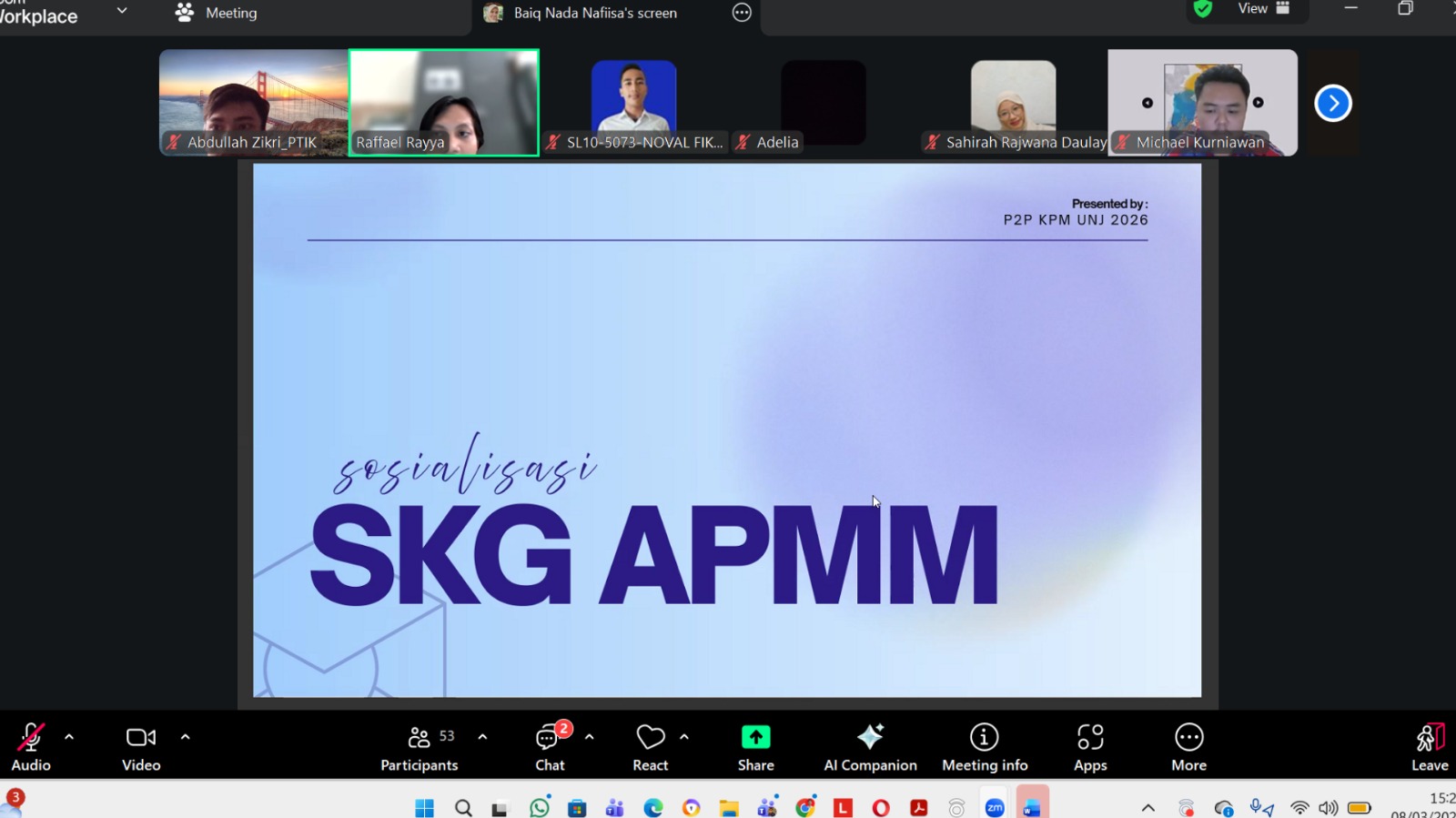Screen dimensions: 1456x818
Task: Open the Participants panel
Action: tap(420, 746)
